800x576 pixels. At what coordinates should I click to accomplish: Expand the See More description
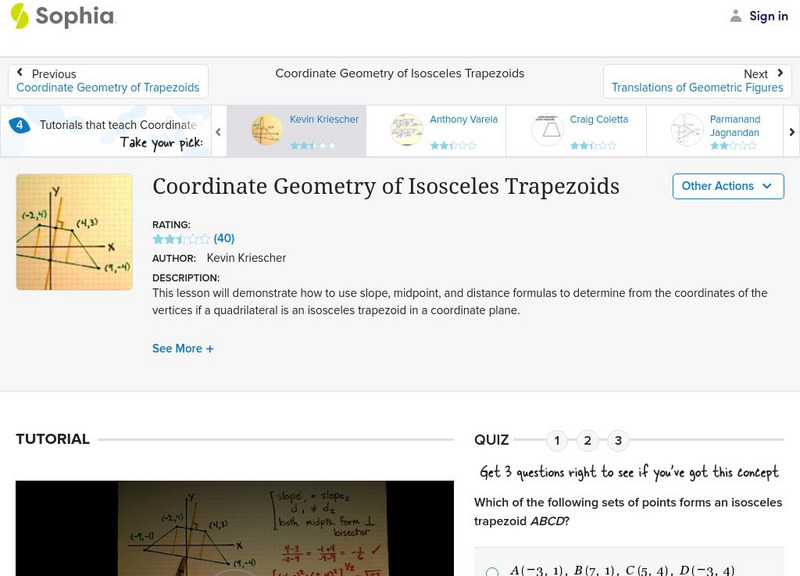pyautogui.click(x=184, y=348)
